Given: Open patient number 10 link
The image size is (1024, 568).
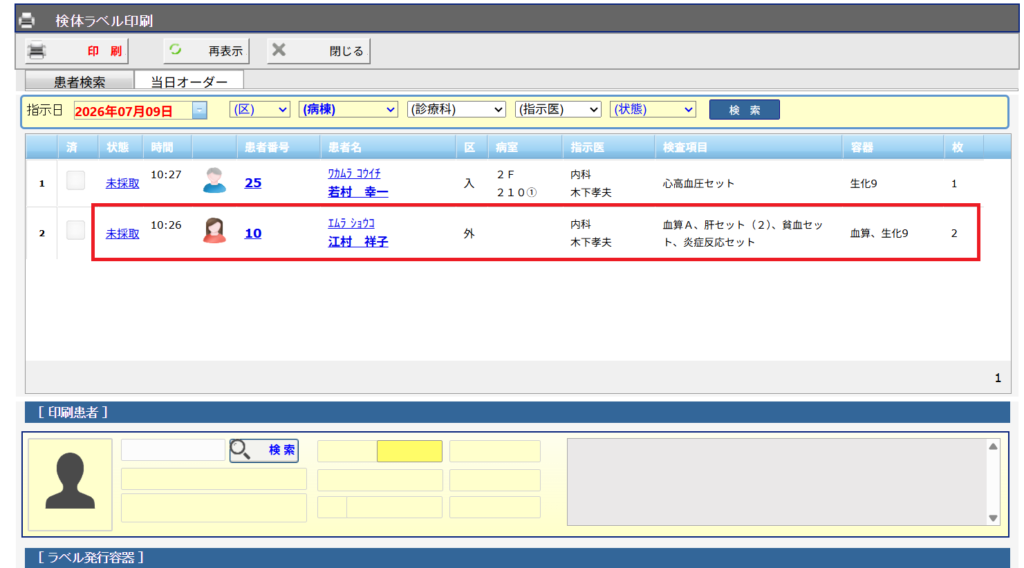Looking at the screenshot, I should point(253,233).
